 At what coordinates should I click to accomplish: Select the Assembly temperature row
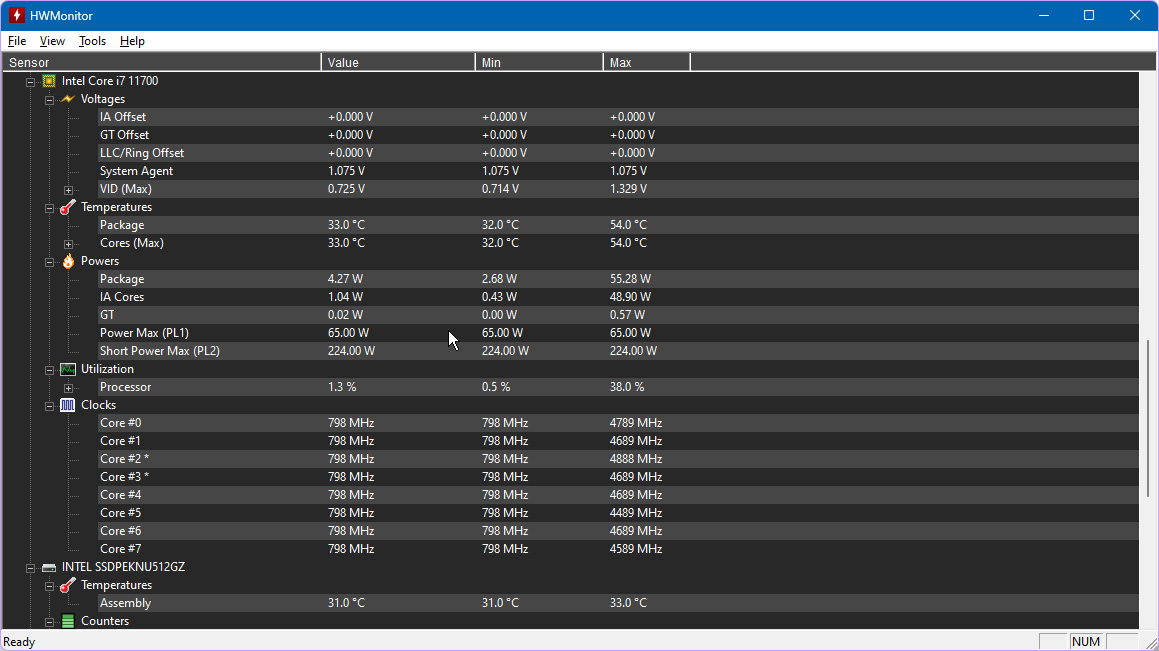point(619,603)
